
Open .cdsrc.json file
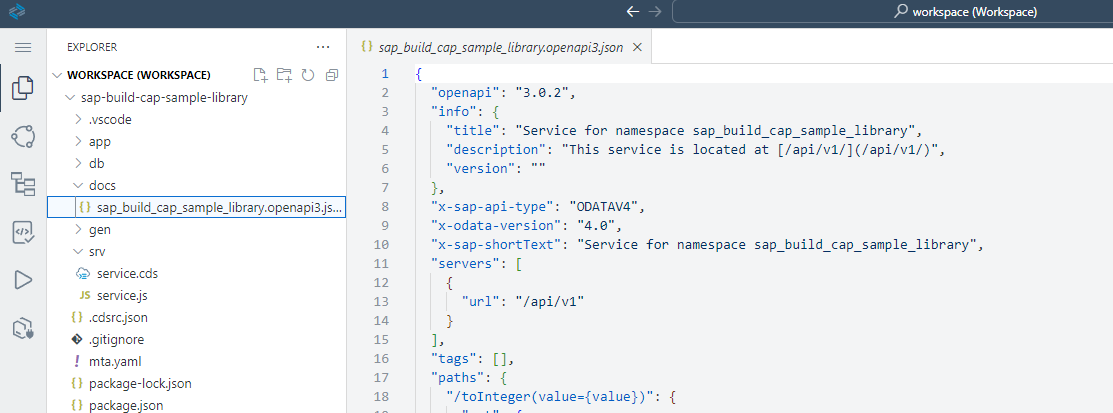(x=119, y=317)
